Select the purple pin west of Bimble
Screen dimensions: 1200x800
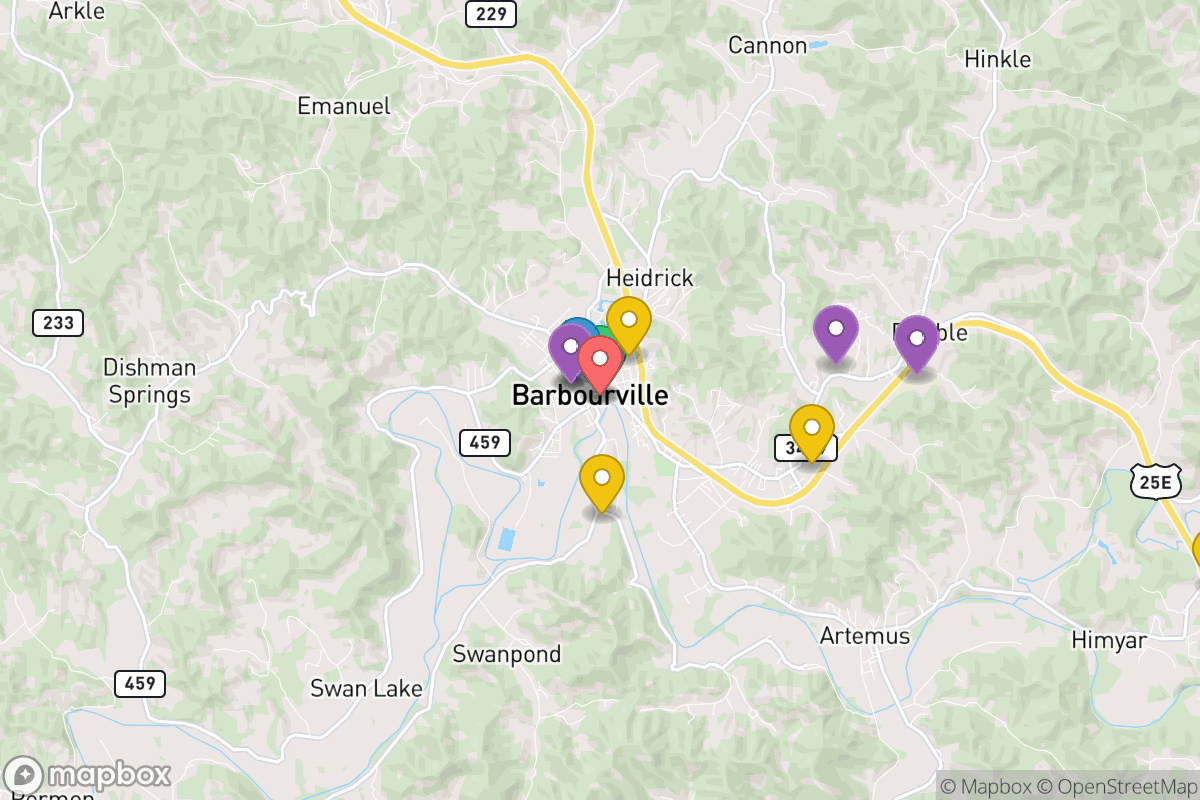coord(836,334)
